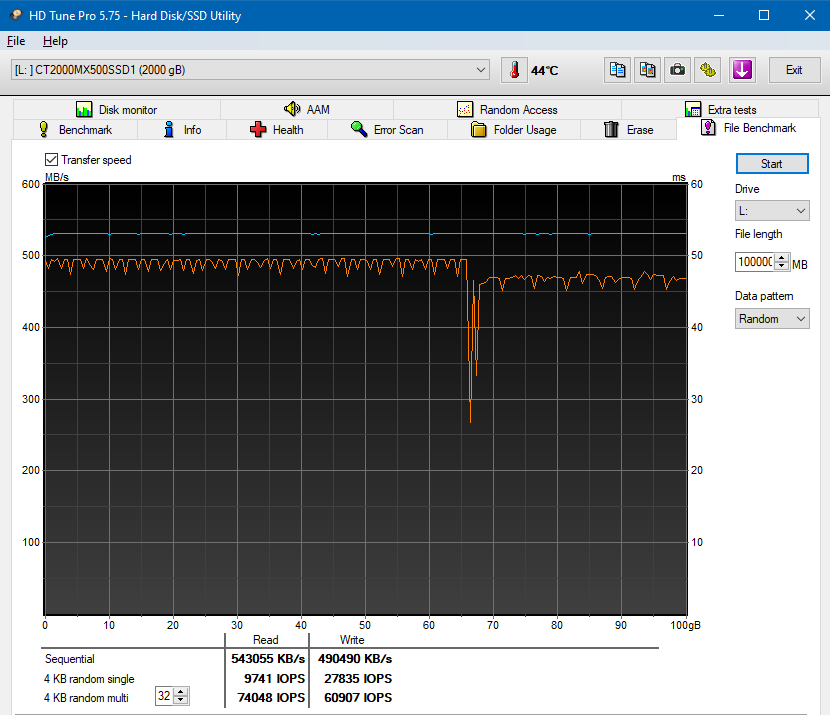Click the temperature thermometer icon
This screenshot has width=830, height=715.
coord(513,70)
